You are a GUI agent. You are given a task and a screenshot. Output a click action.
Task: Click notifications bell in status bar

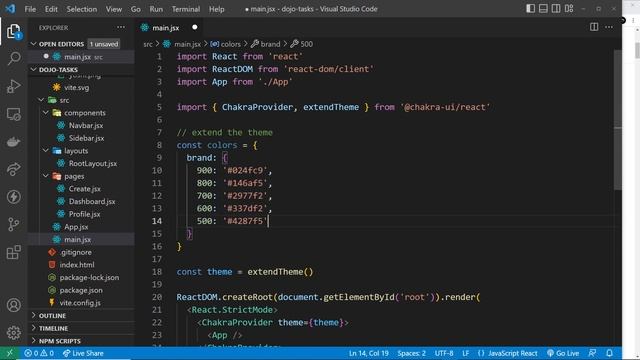(609, 353)
